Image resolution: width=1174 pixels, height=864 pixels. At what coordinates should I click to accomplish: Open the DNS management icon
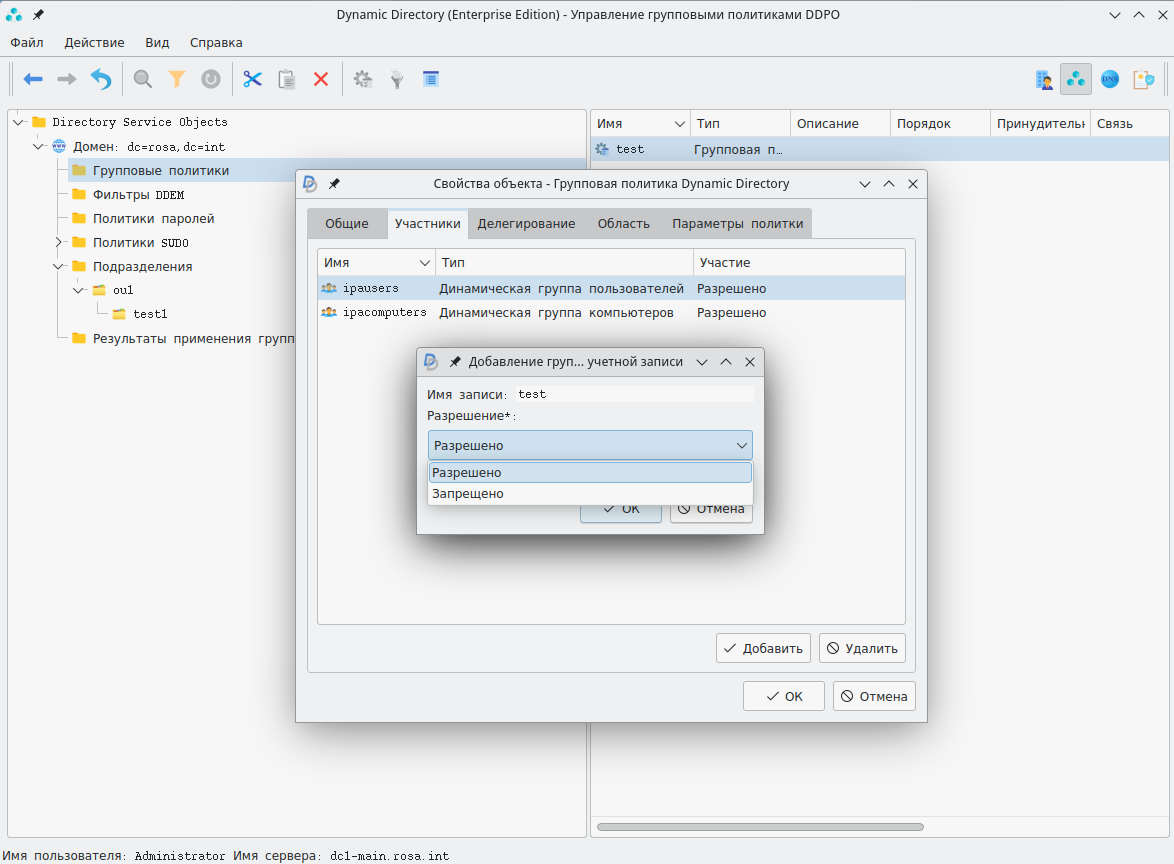click(x=1110, y=79)
